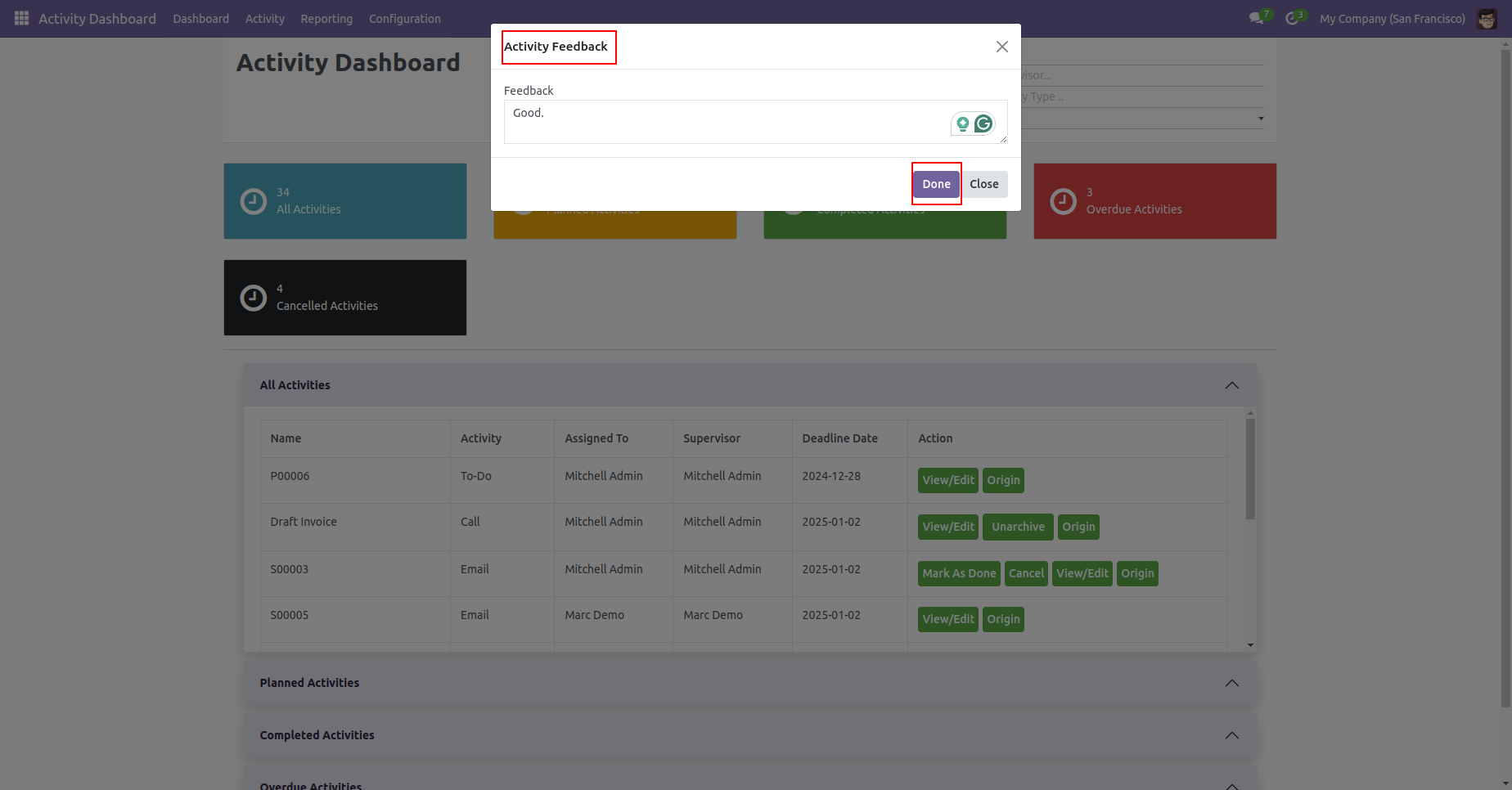Expand the Completed Activities section chevron
1512x790 pixels.
tap(1231, 735)
